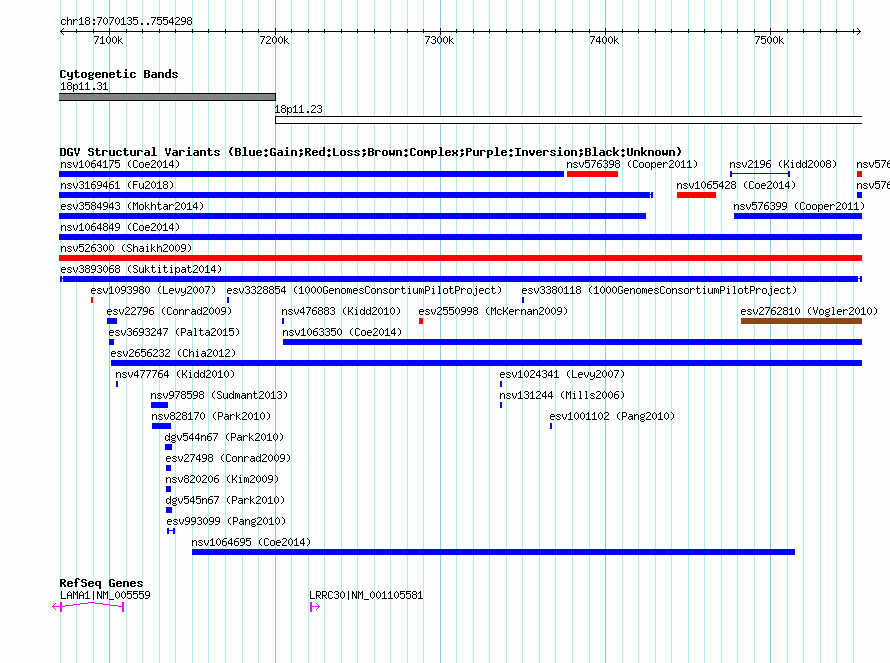Screen dimensions: 890x663
Task: Select the nsv2196 Kidd2008 variant glyph
Action: [759, 174]
